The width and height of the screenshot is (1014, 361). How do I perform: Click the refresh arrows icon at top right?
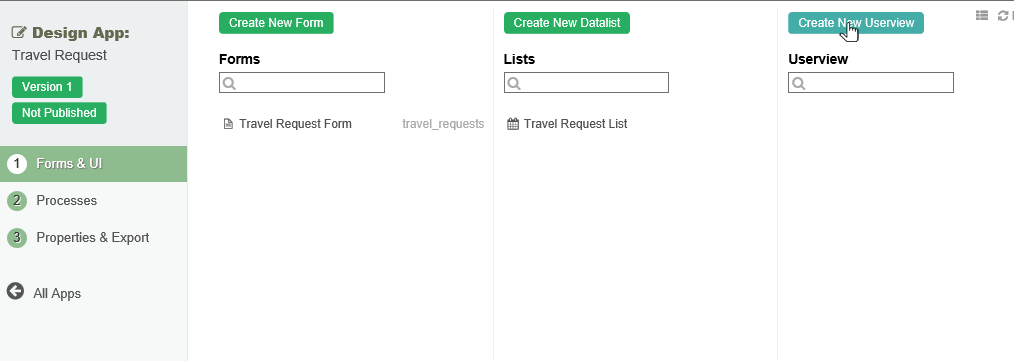click(x=1002, y=16)
